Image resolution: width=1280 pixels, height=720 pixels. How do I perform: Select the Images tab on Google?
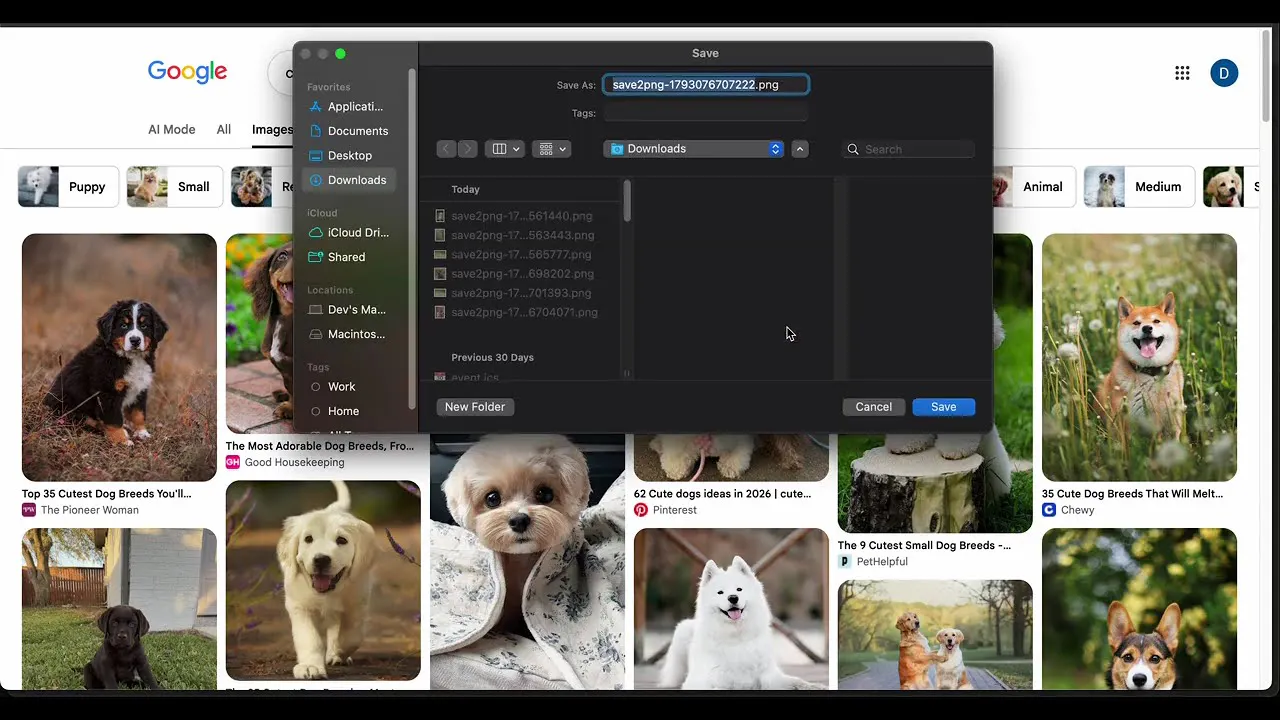(272, 130)
